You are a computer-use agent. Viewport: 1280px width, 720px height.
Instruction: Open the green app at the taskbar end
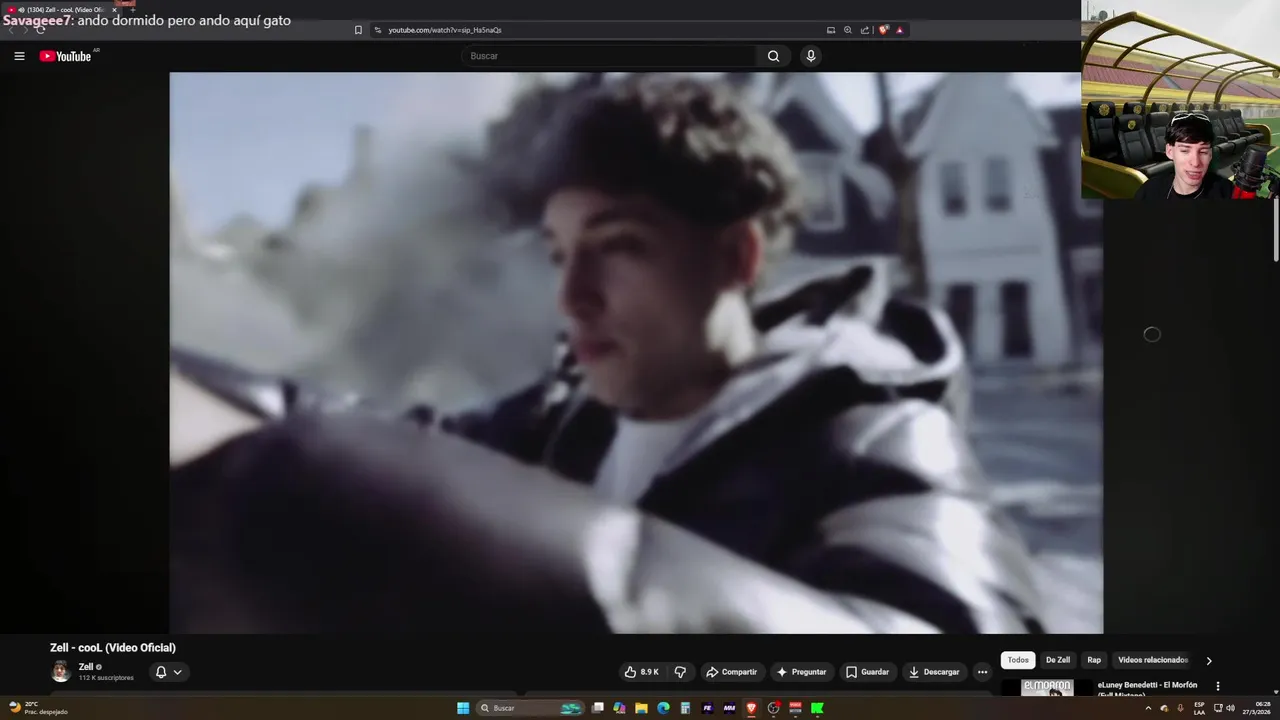(817, 708)
